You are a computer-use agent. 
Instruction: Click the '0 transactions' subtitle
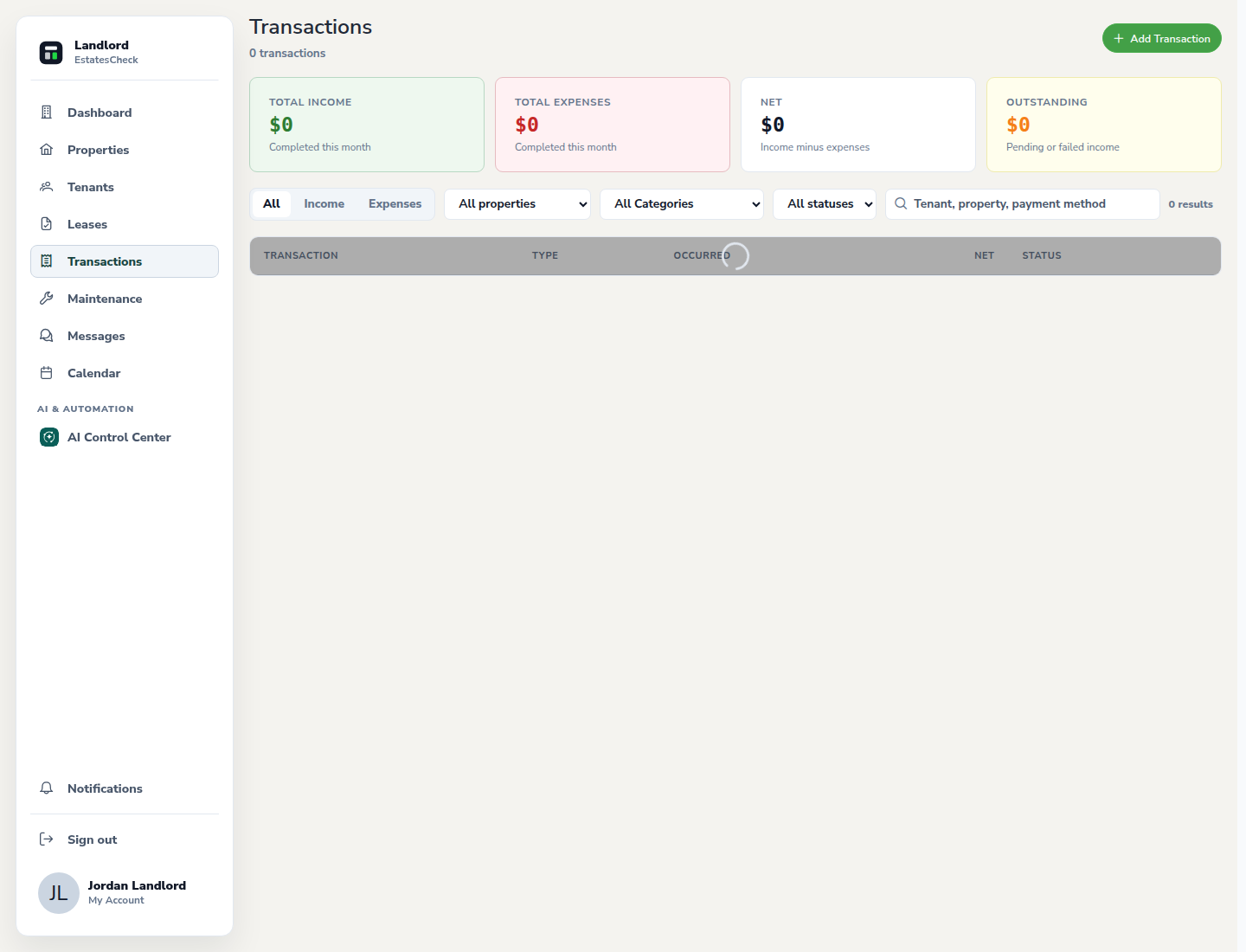tap(287, 53)
